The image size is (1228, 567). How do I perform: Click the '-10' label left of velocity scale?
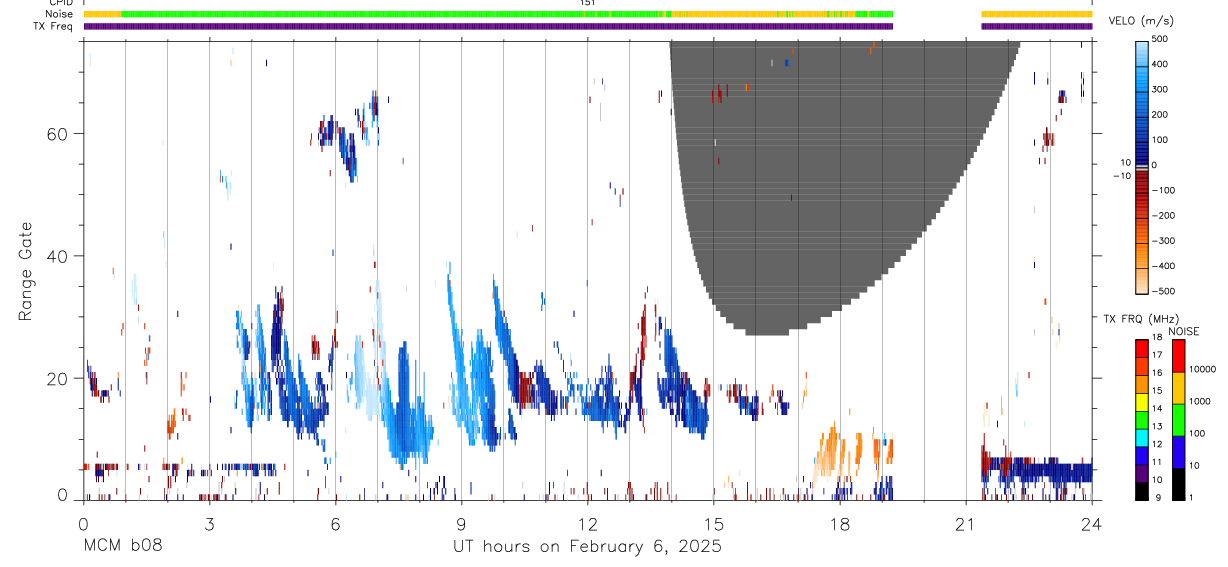point(1120,176)
